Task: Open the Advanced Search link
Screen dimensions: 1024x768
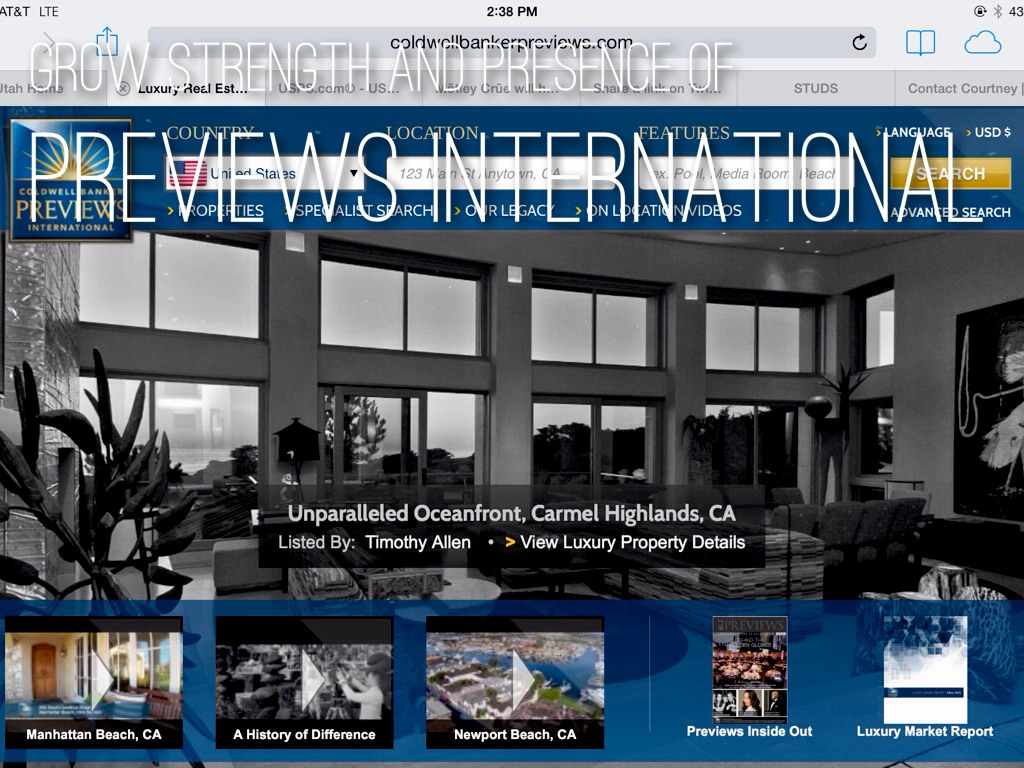Action: [950, 212]
